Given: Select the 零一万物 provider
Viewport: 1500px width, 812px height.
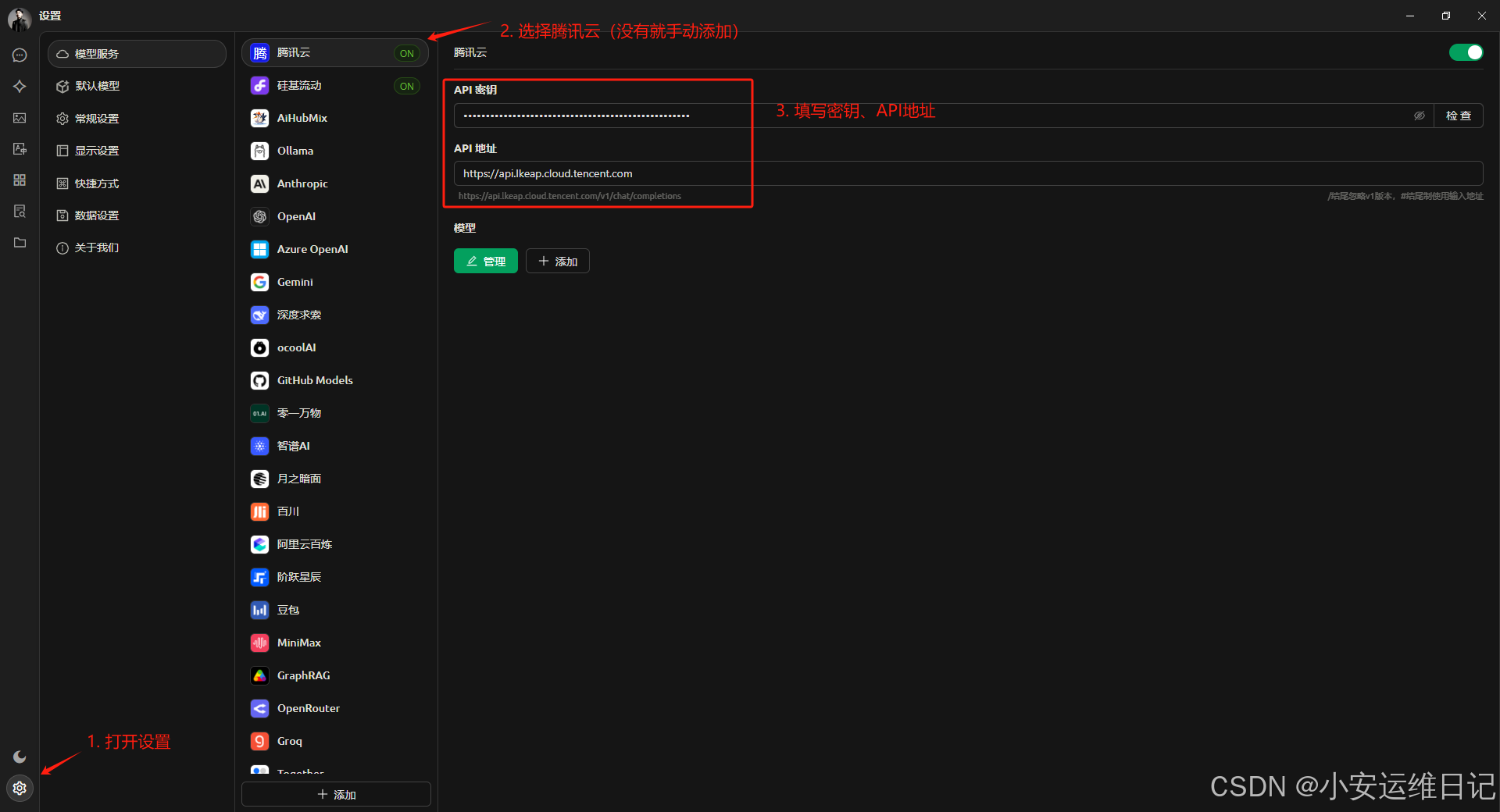Looking at the screenshot, I should tap(334, 414).
